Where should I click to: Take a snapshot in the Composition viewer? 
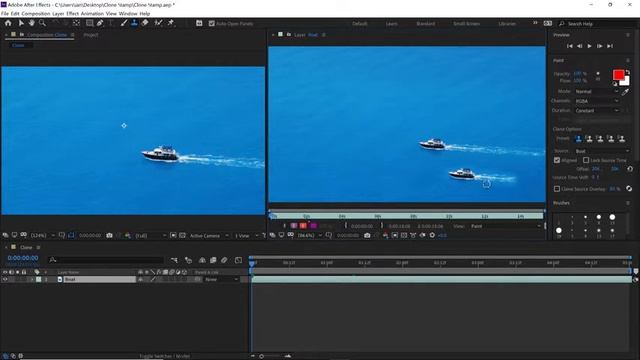point(109,236)
